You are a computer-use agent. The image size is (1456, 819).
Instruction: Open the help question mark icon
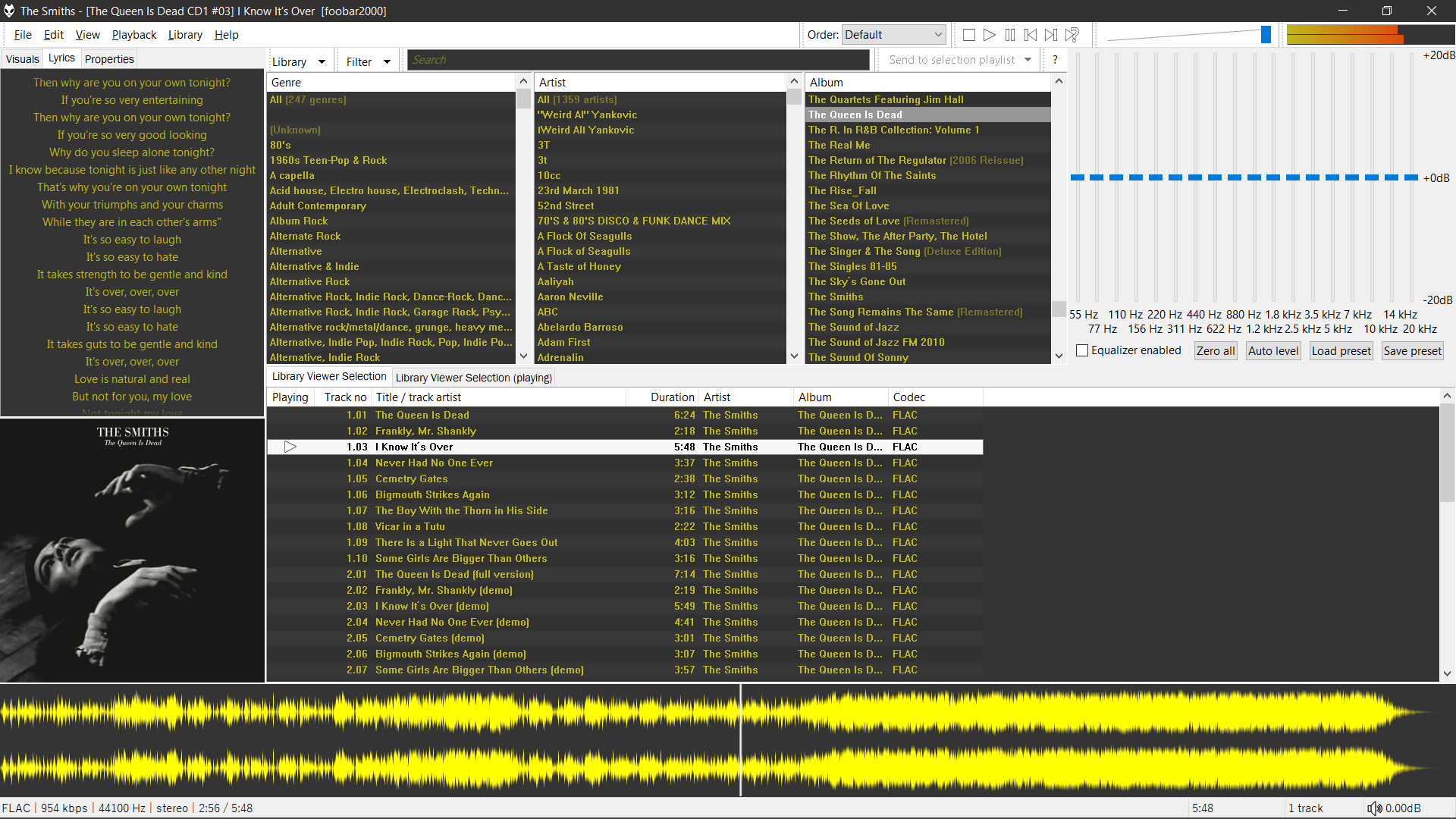(x=1056, y=59)
